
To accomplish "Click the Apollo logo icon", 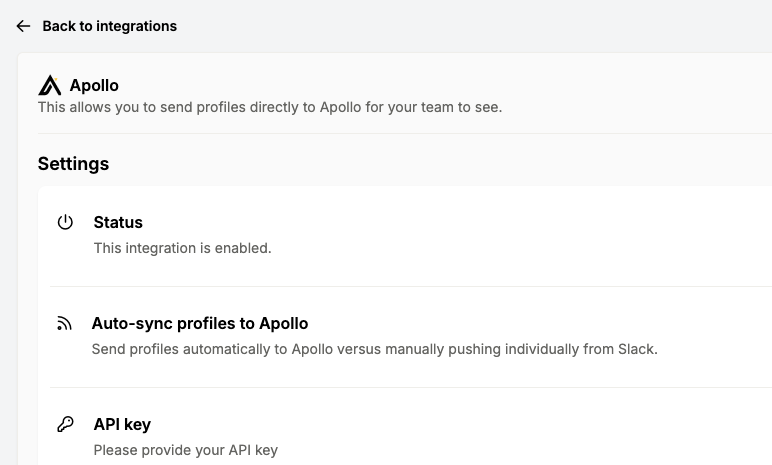I will coord(49,85).
